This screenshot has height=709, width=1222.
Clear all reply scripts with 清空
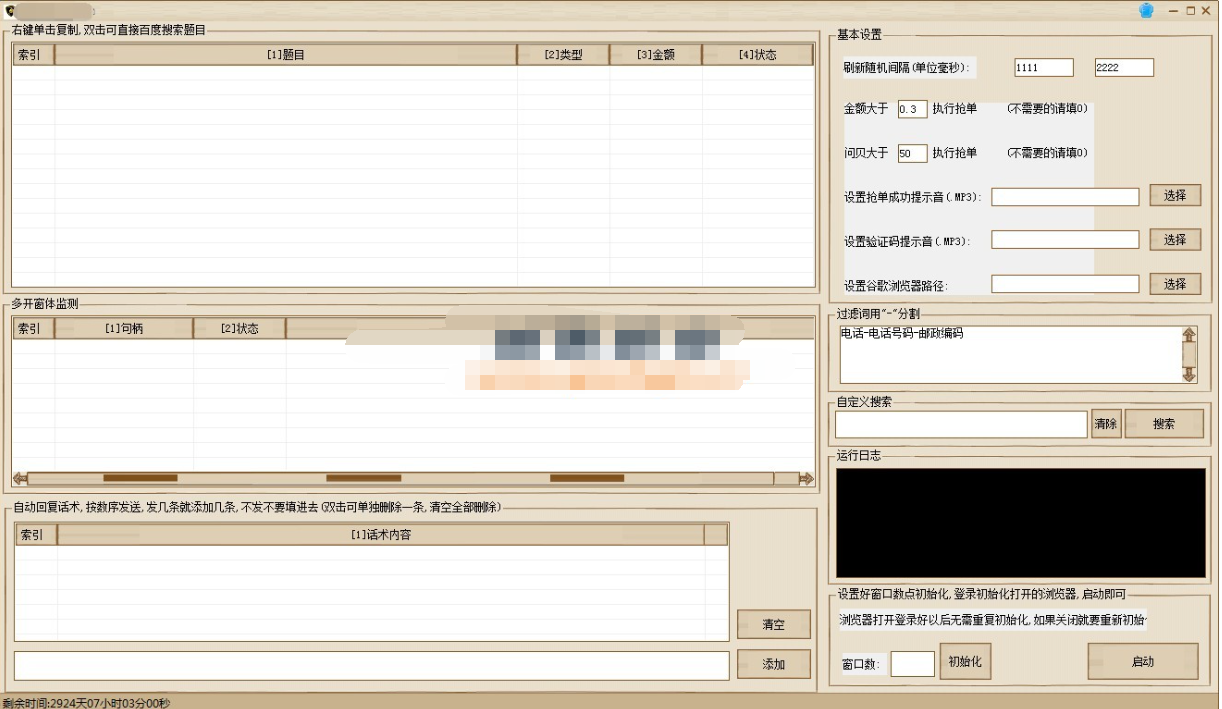tap(773, 624)
